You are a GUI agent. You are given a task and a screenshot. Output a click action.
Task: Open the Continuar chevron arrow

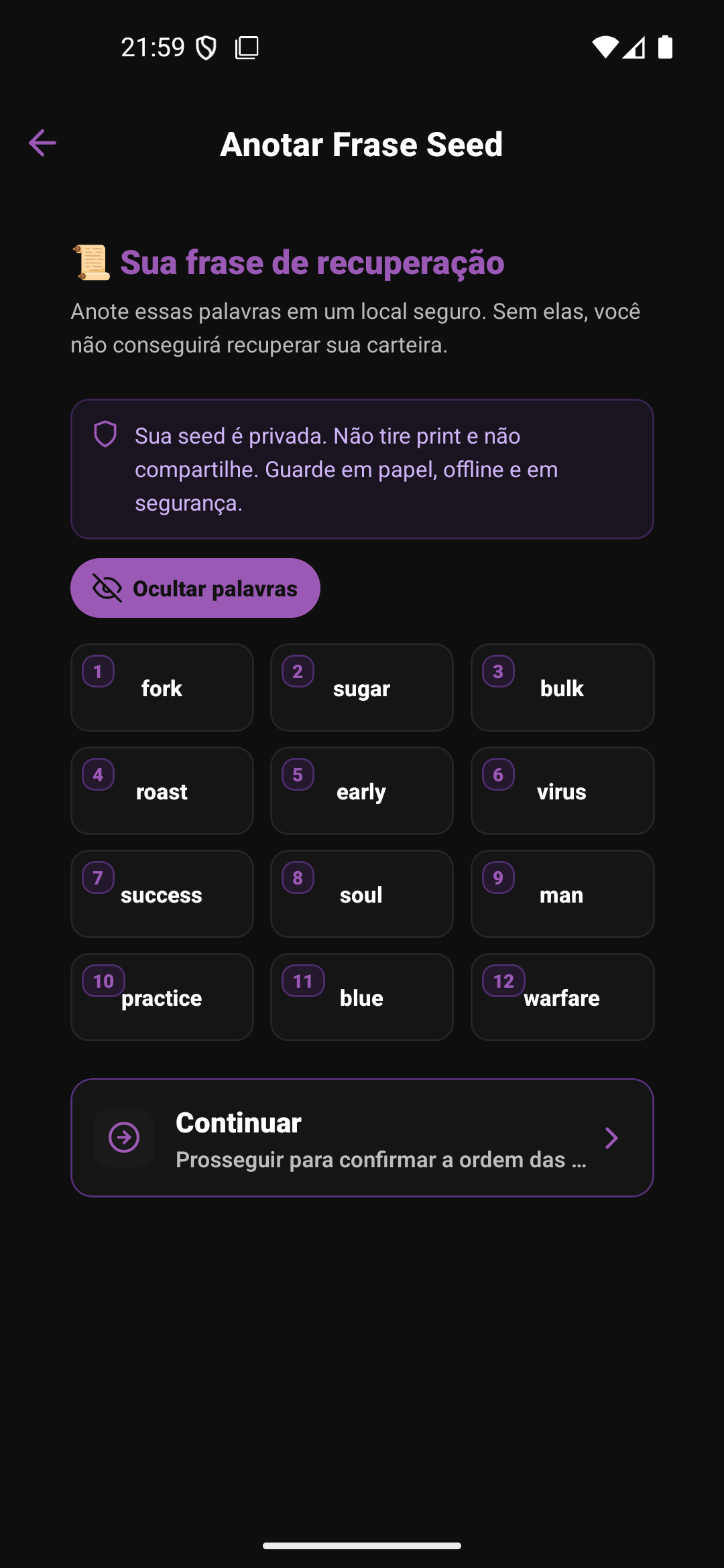[x=611, y=1137]
